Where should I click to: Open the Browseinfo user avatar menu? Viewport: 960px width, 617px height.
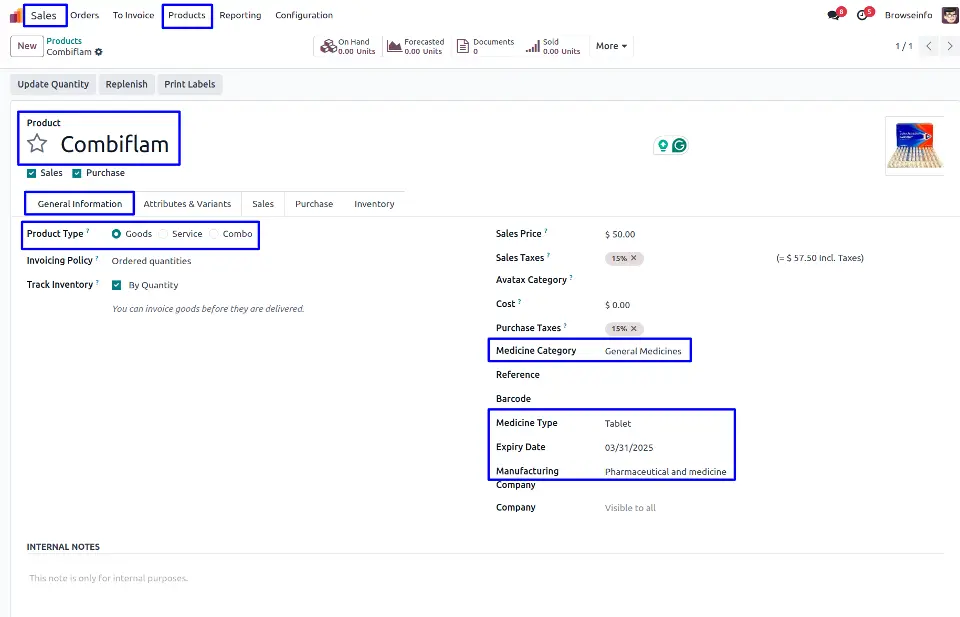click(x=950, y=15)
